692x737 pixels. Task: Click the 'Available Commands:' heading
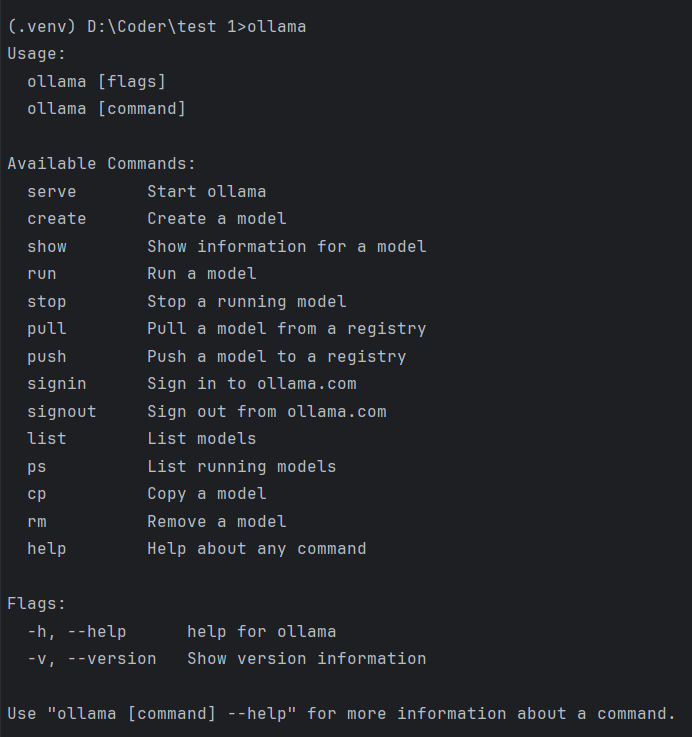tap(102, 163)
